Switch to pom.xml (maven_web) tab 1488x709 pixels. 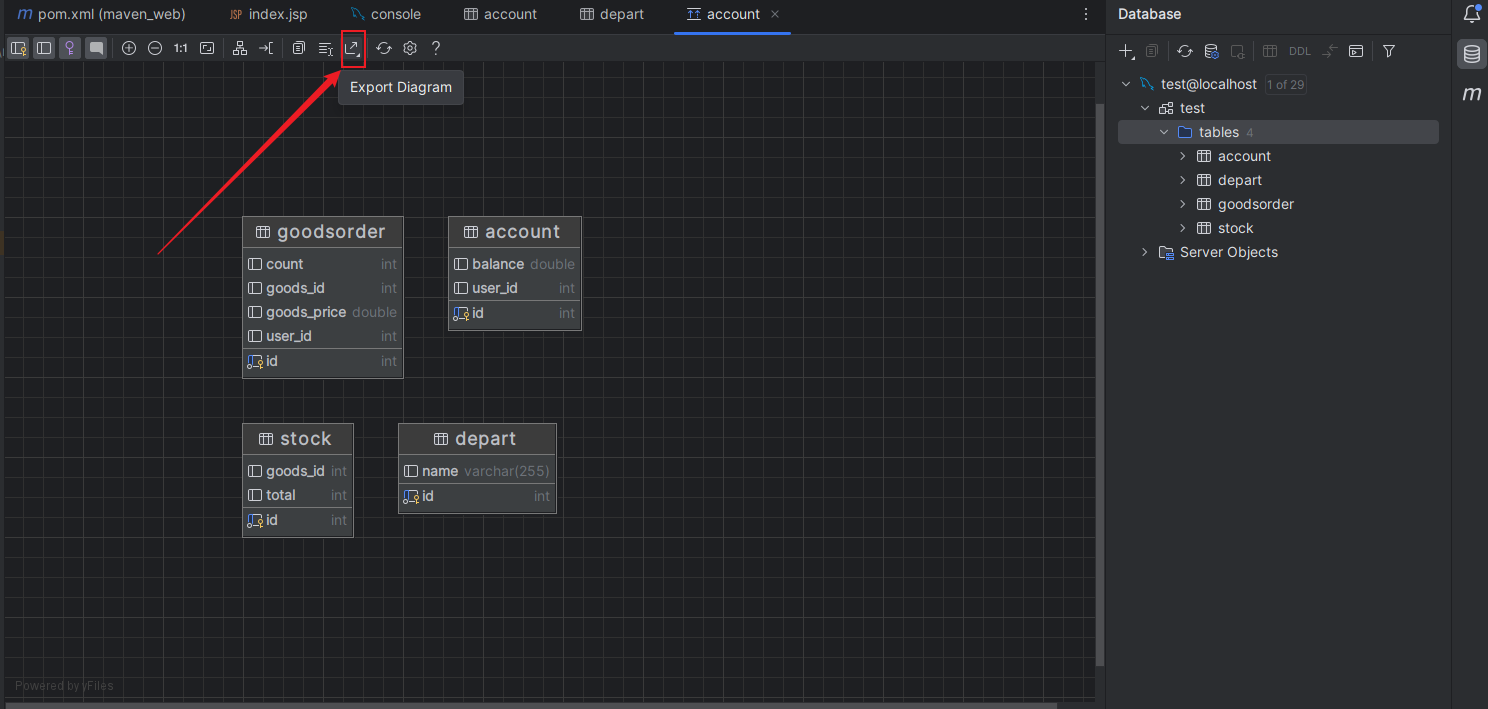pos(102,14)
